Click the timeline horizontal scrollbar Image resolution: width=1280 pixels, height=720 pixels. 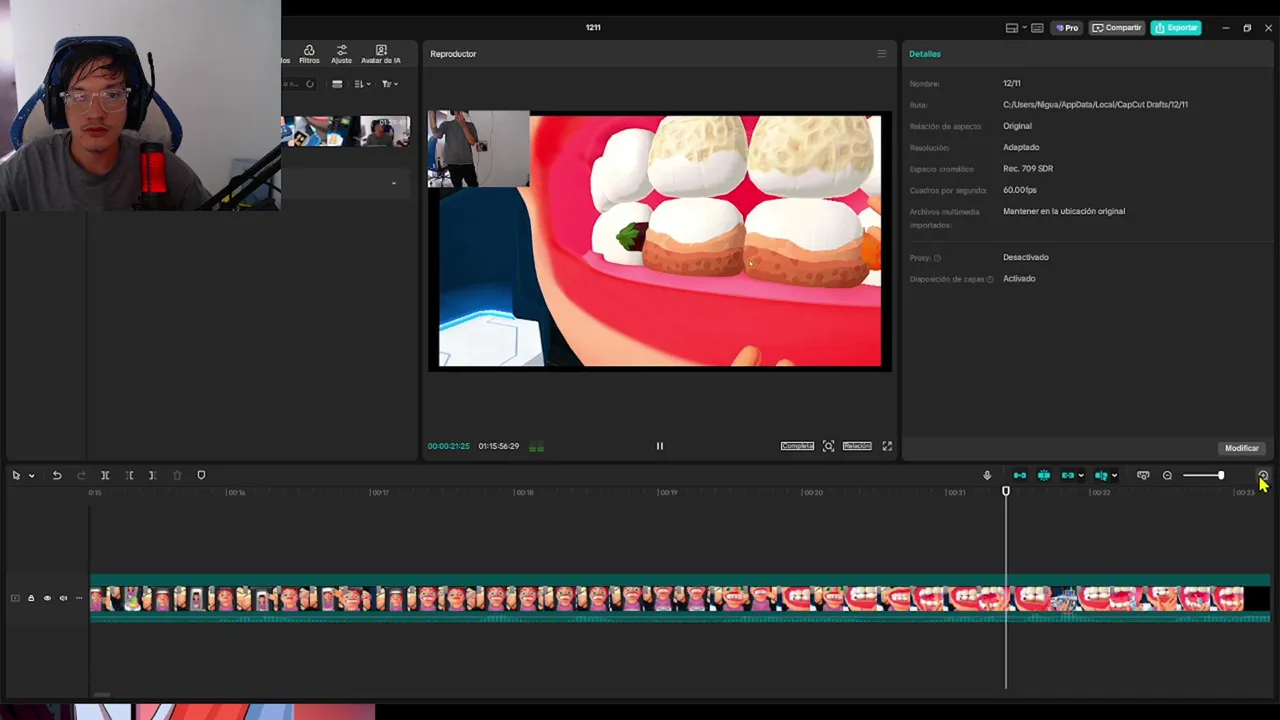click(102, 694)
